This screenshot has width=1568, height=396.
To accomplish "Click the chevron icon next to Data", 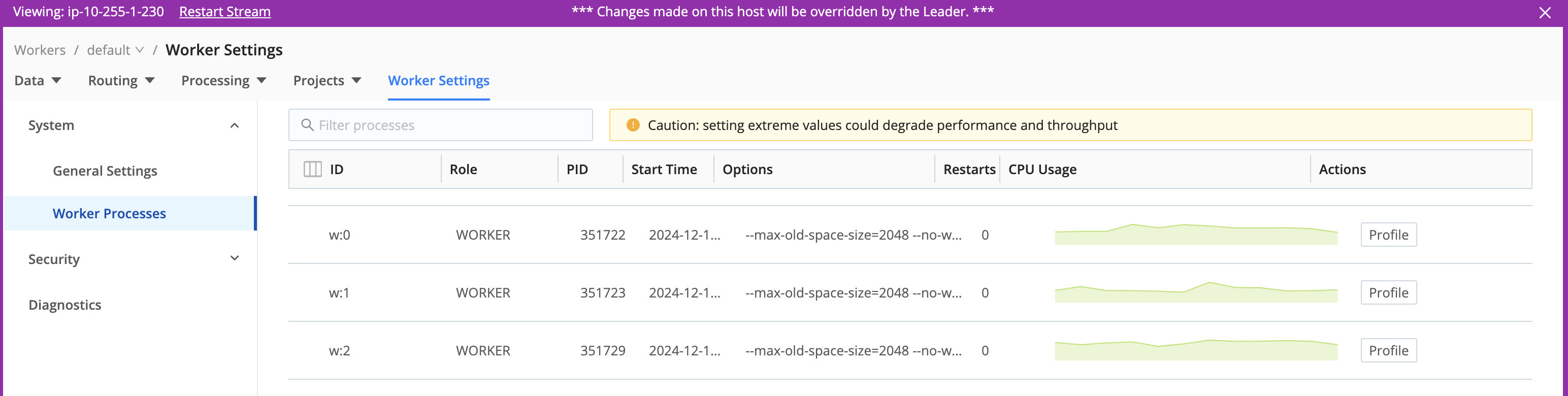I will pos(56,80).
